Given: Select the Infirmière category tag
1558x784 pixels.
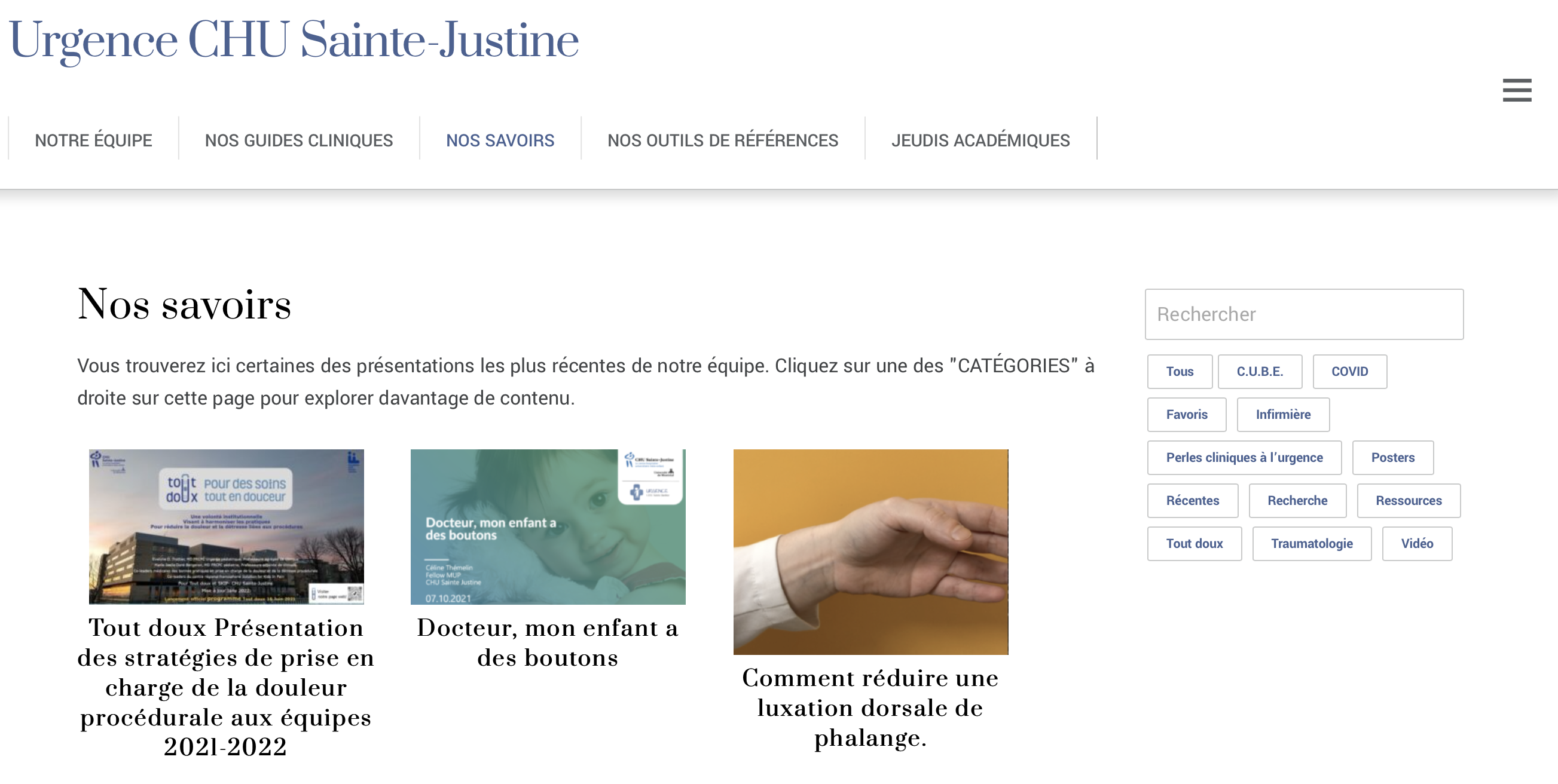Looking at the screenshot, I should click(x=1283, y=415).
